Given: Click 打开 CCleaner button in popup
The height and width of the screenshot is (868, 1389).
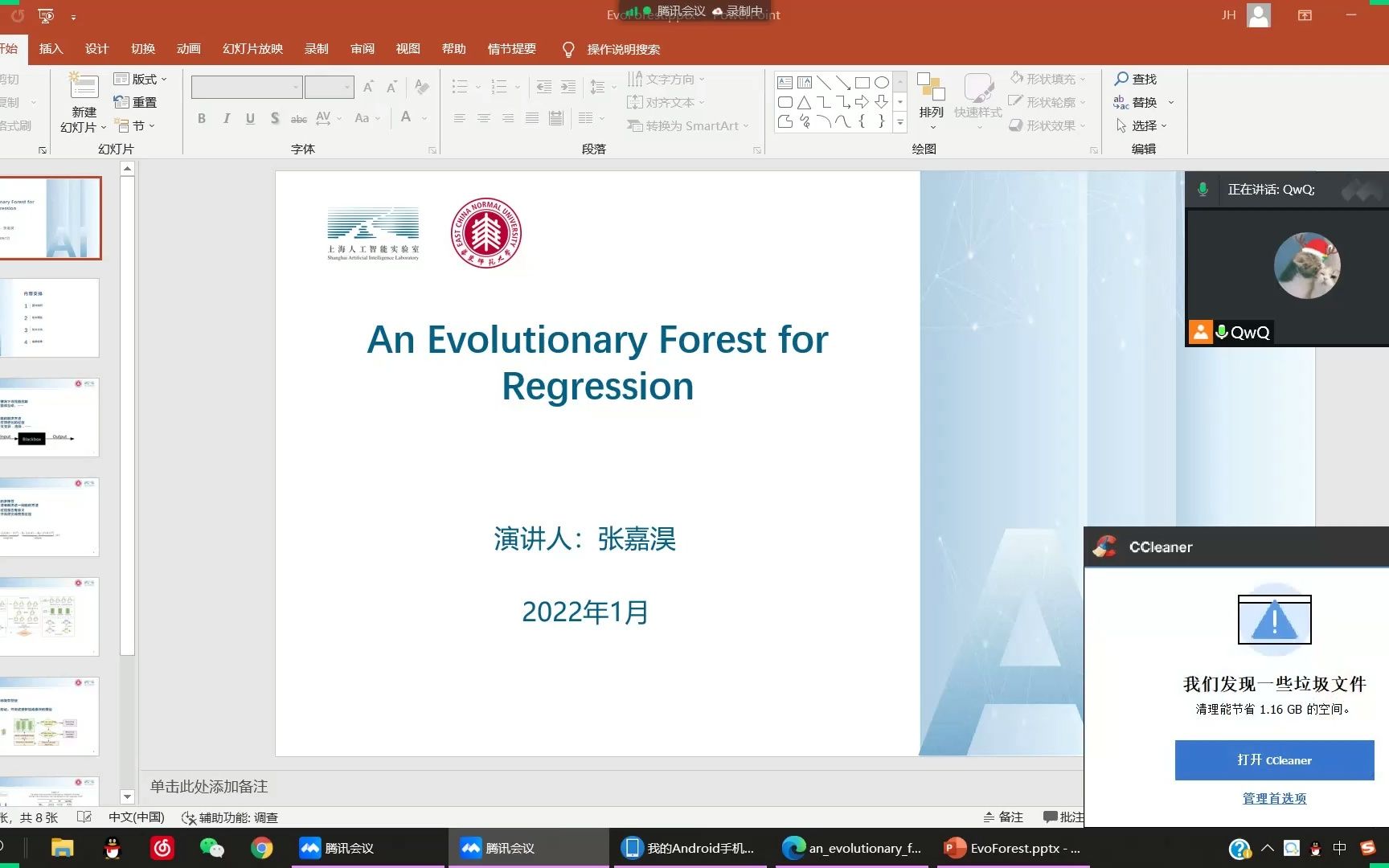Looking at the screenshot, I should pos(1274,760).
